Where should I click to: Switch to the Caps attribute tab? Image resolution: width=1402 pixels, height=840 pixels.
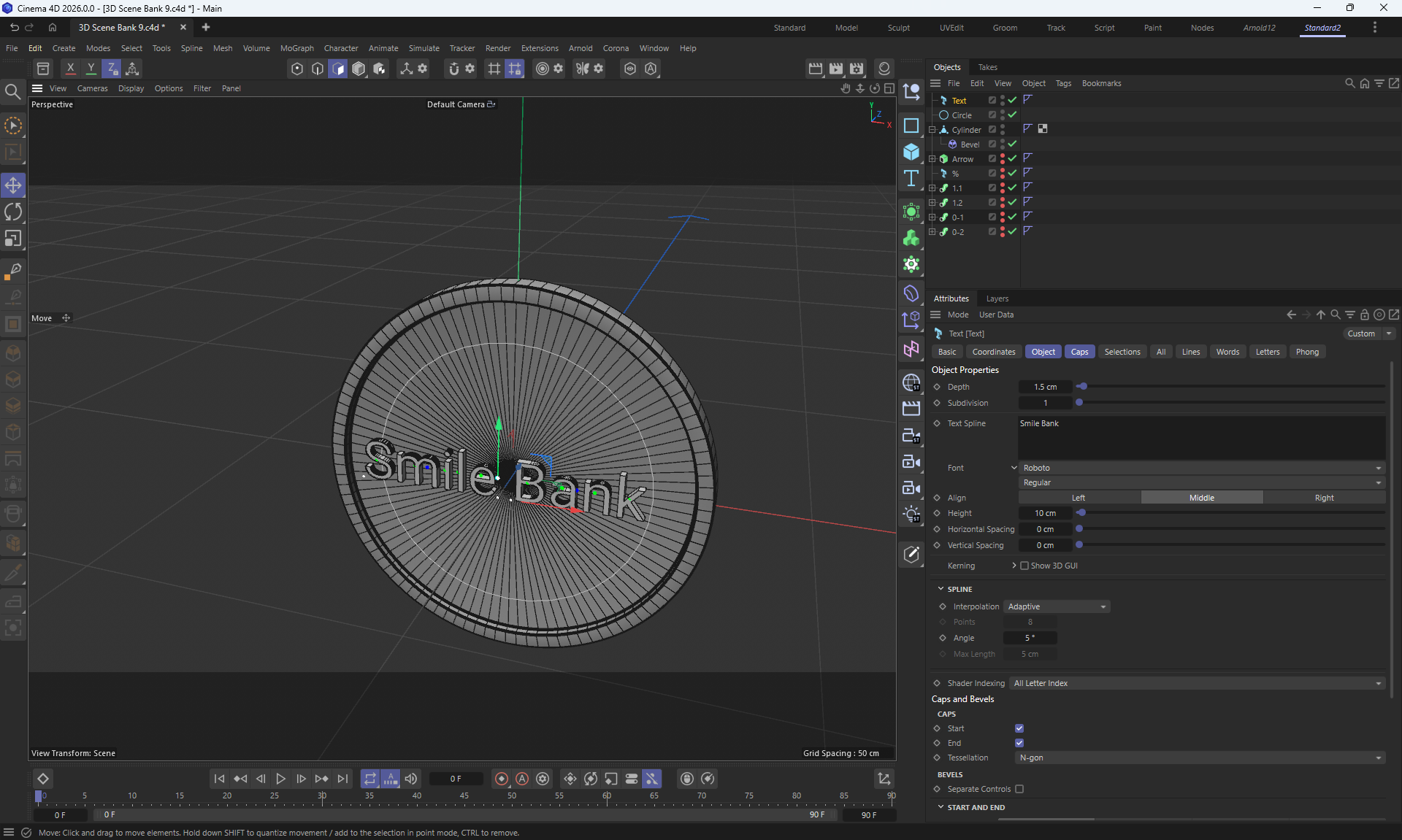tap(1079, 352)
